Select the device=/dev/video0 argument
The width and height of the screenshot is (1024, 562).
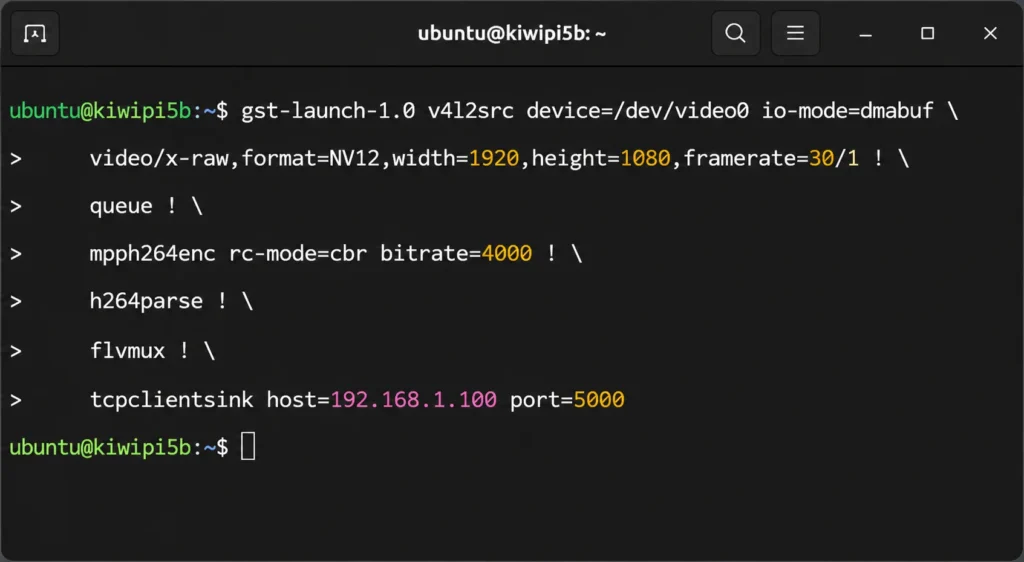click(x=637, y=111)
